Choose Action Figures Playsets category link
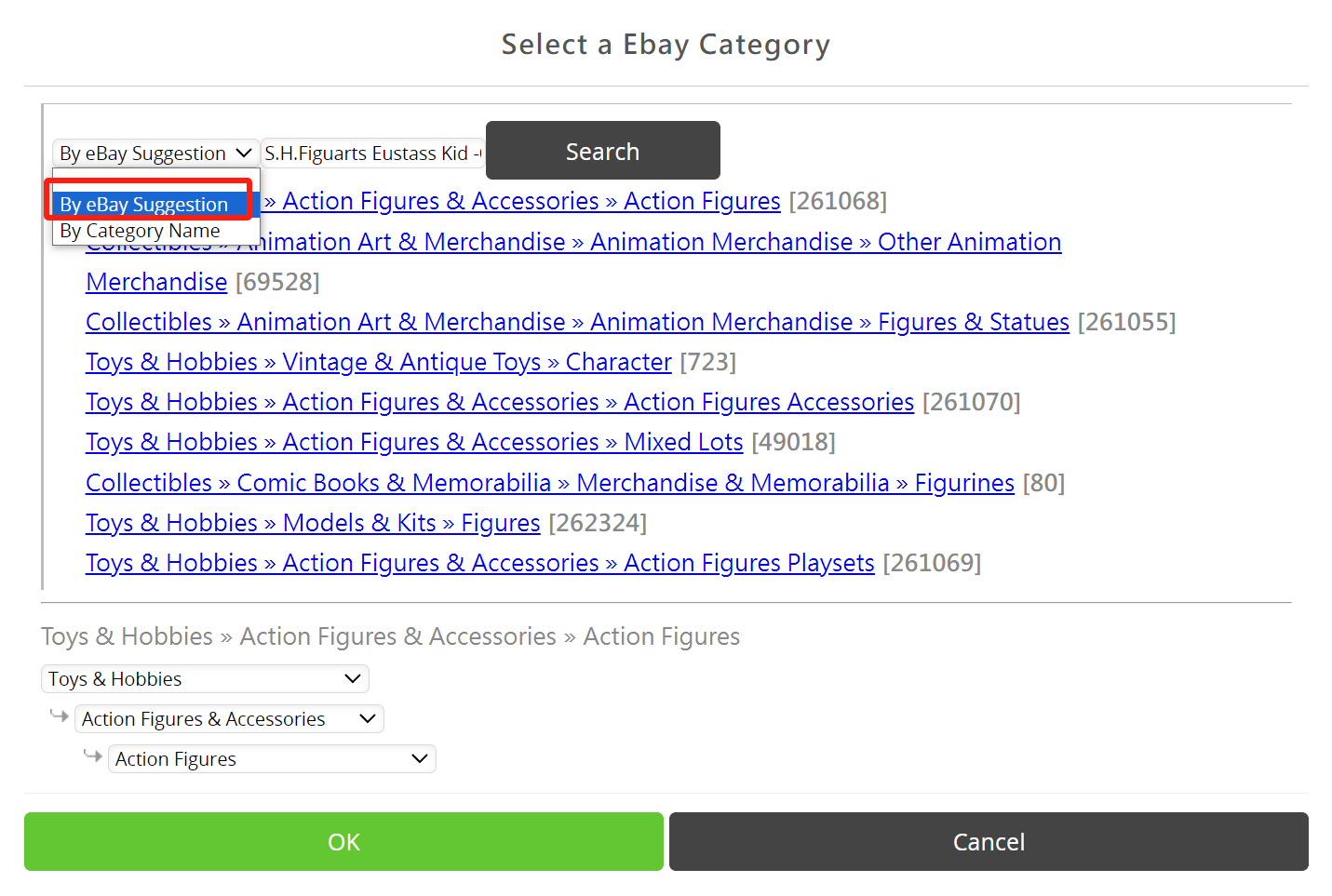The width and height of the screenshot is (1332, 896). click(480, 563)
